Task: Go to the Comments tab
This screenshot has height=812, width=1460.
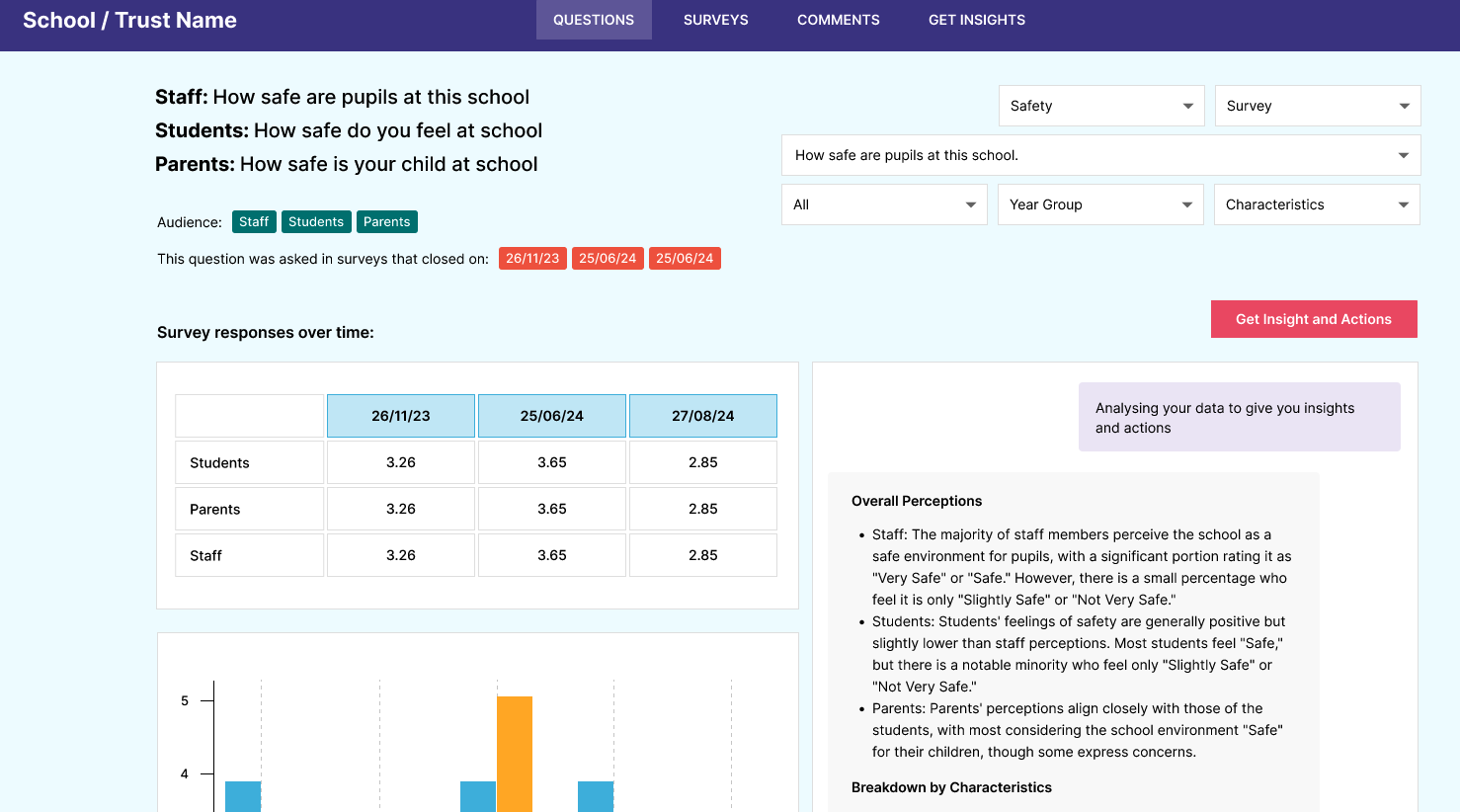Action: (x=838, y=20)
